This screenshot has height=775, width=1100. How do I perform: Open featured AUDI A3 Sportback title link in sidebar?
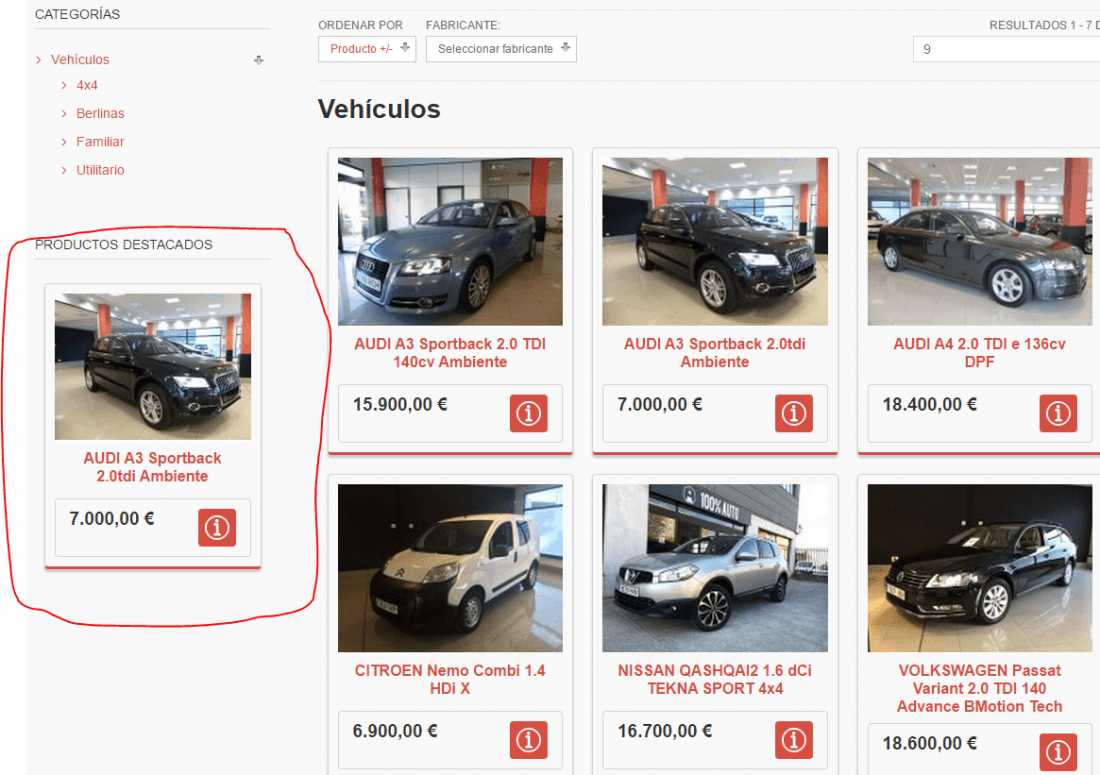tap(152, 467)
